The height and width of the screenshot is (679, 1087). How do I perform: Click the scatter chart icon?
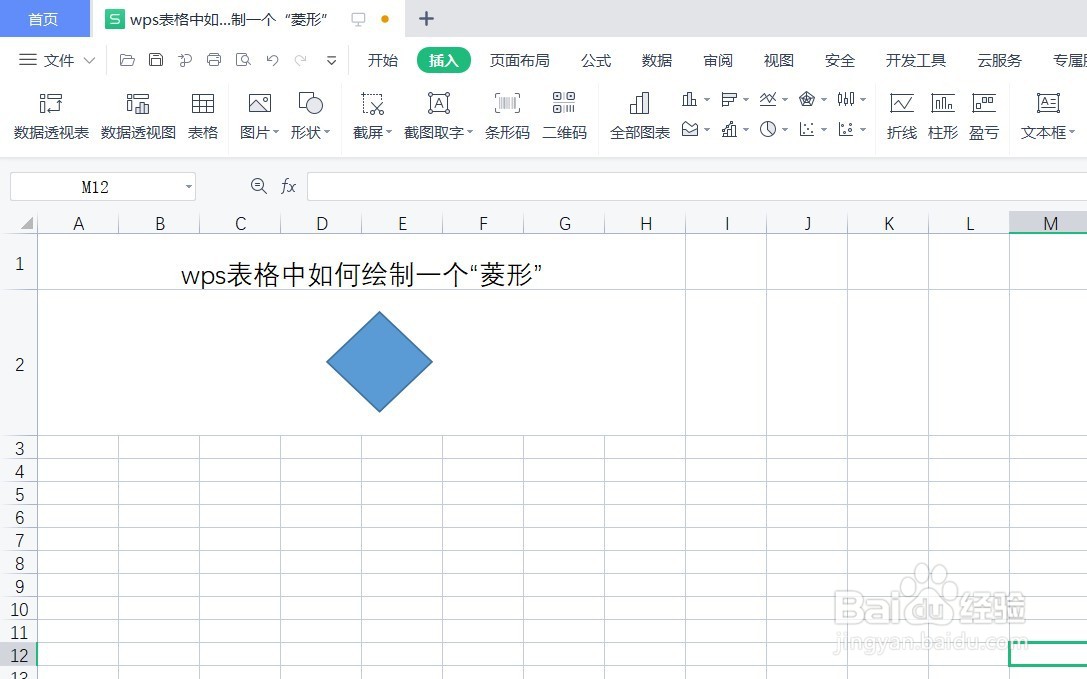pyautogui.click(x=806, y=129)
